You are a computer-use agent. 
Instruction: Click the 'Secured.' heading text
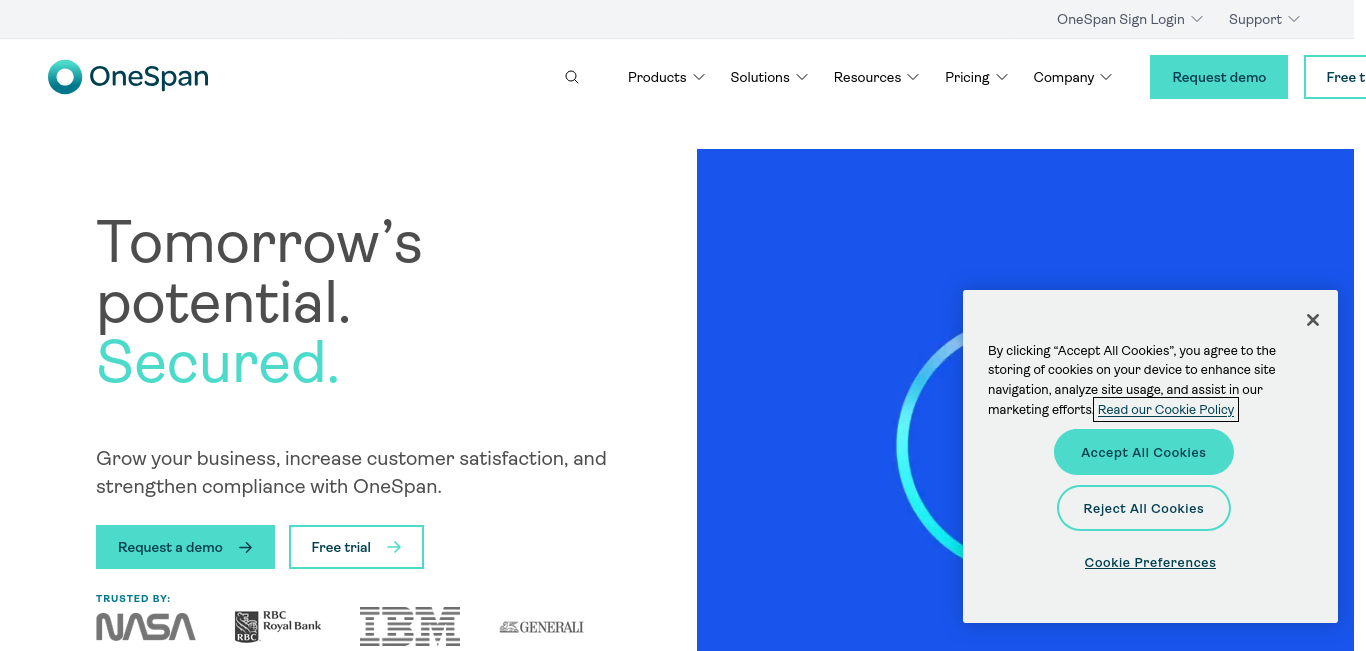coord(218,361)
